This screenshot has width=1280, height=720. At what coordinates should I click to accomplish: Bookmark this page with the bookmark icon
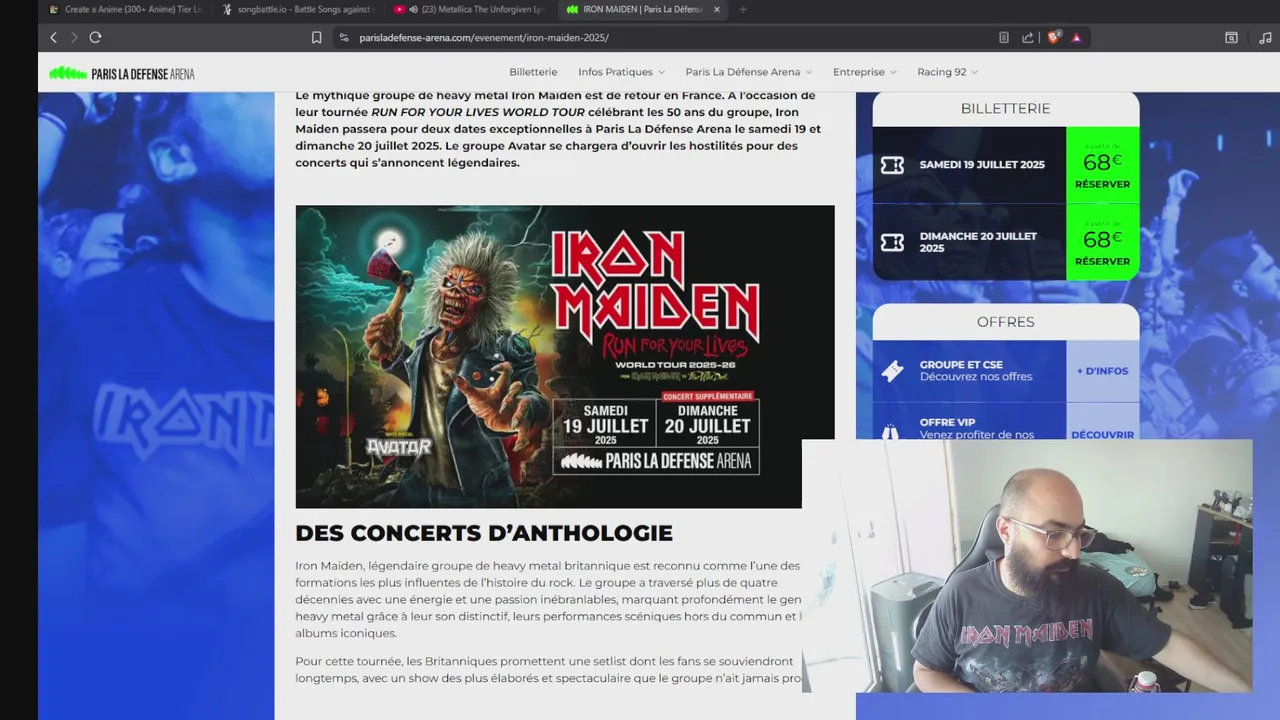(x=316, y=37)
